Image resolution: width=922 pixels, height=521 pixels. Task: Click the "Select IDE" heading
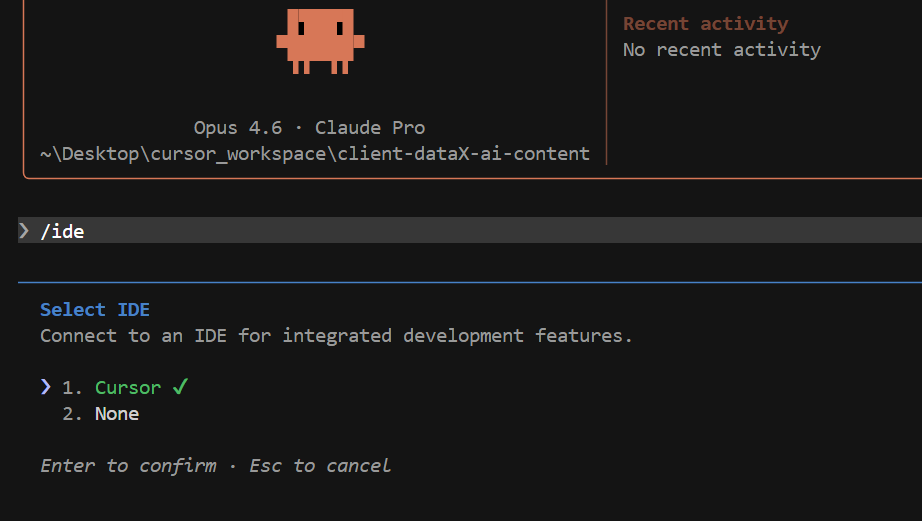tap(95, 309)
